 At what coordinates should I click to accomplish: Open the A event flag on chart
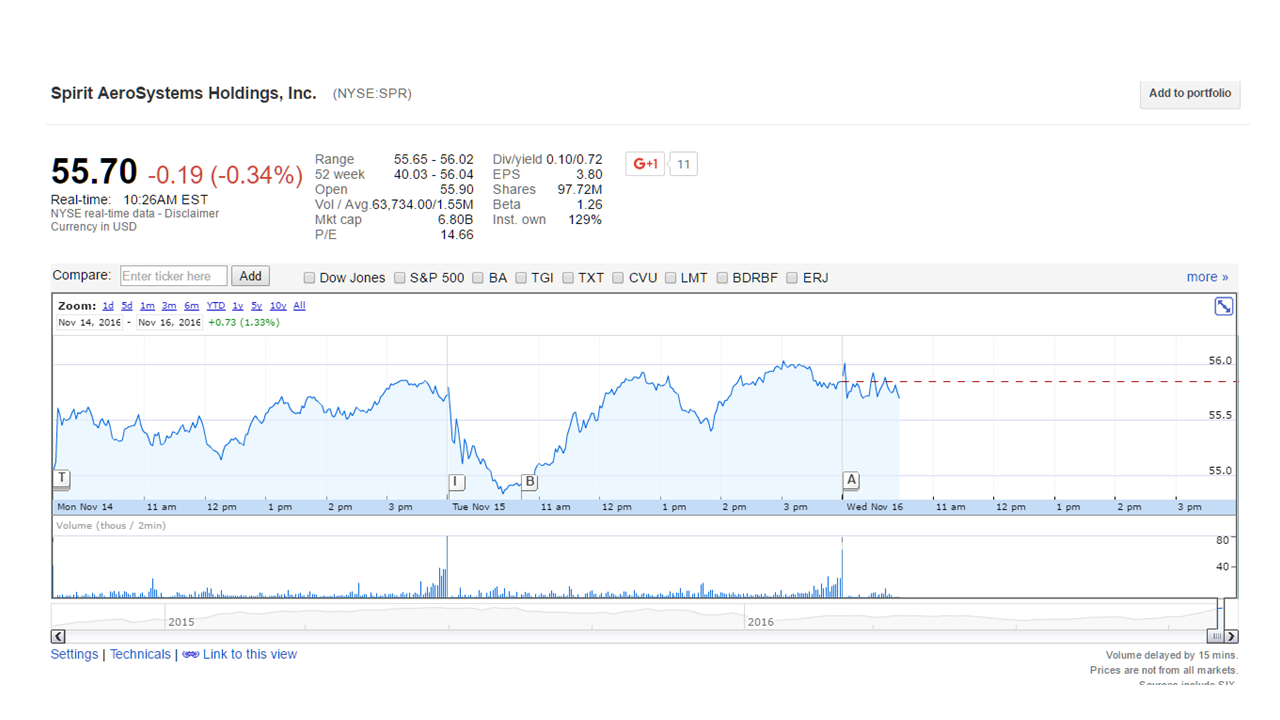pos(851,480)
